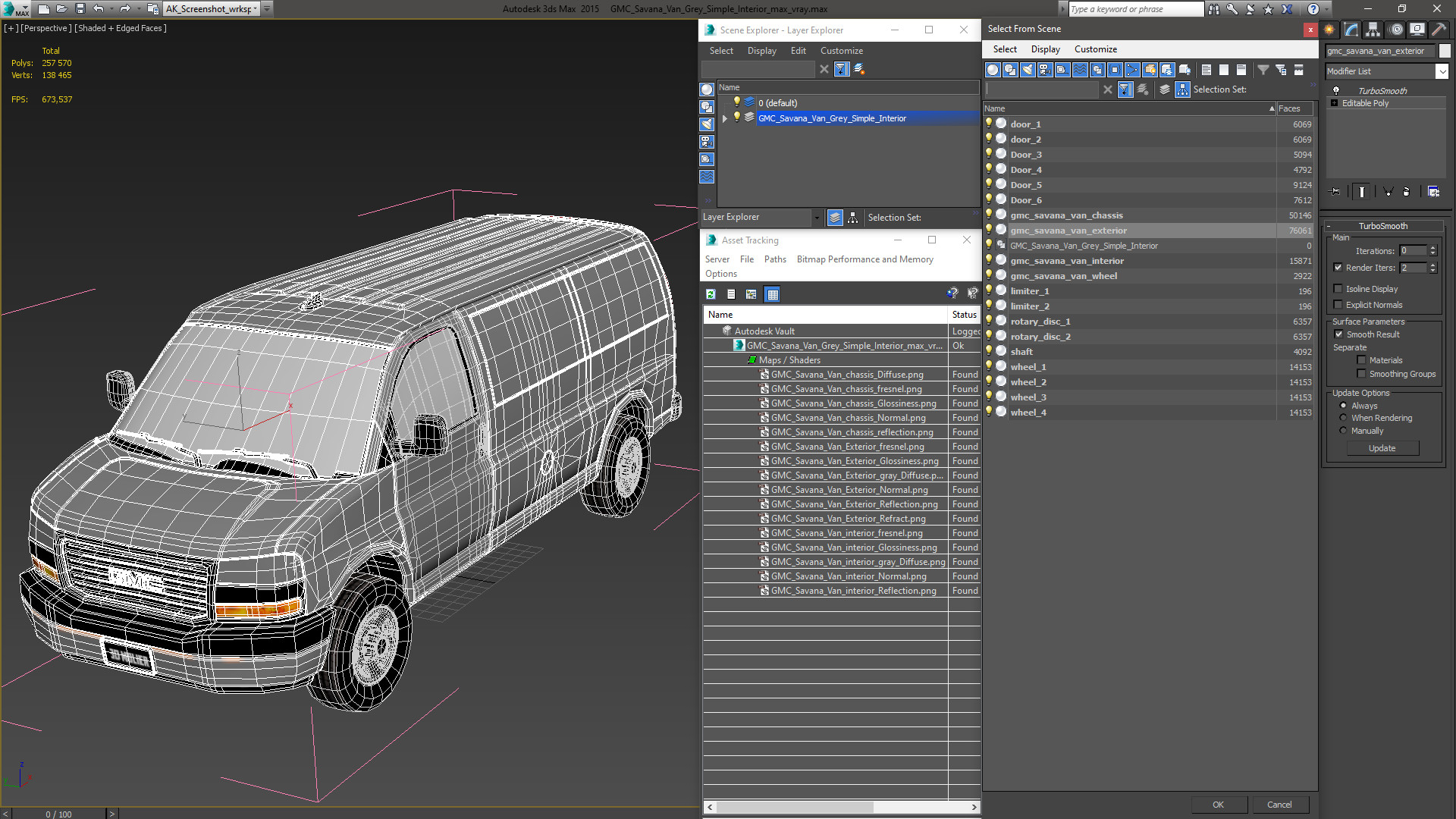1456x819 pixels.
Task: Toggle Display Space Warps filter in Select From Scene
Action: [1080, 70]
